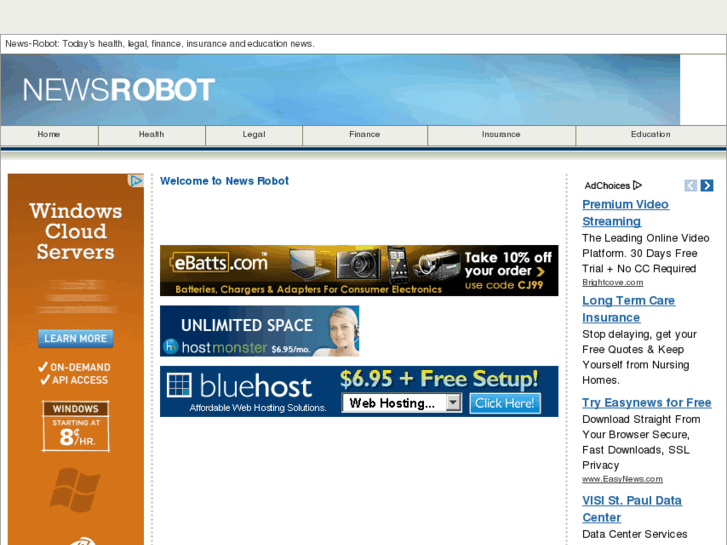This screenshot has width=727, height=545.
Task: Go to previous ads with the left arrow
Action: pyautogui.click(x=690, y=186)
